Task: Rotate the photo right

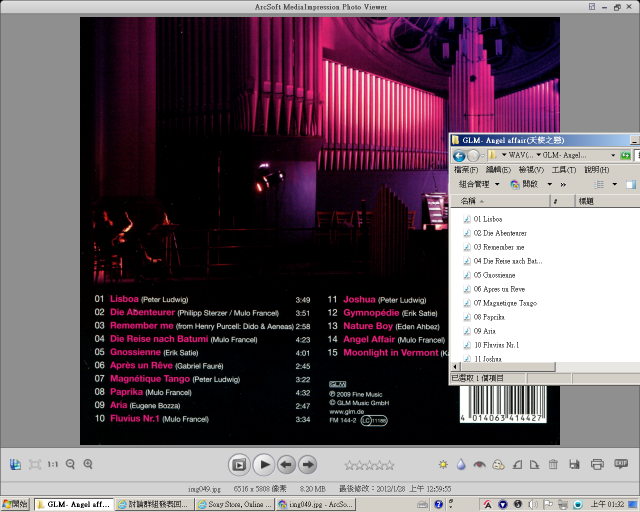Action: (534, 465)
